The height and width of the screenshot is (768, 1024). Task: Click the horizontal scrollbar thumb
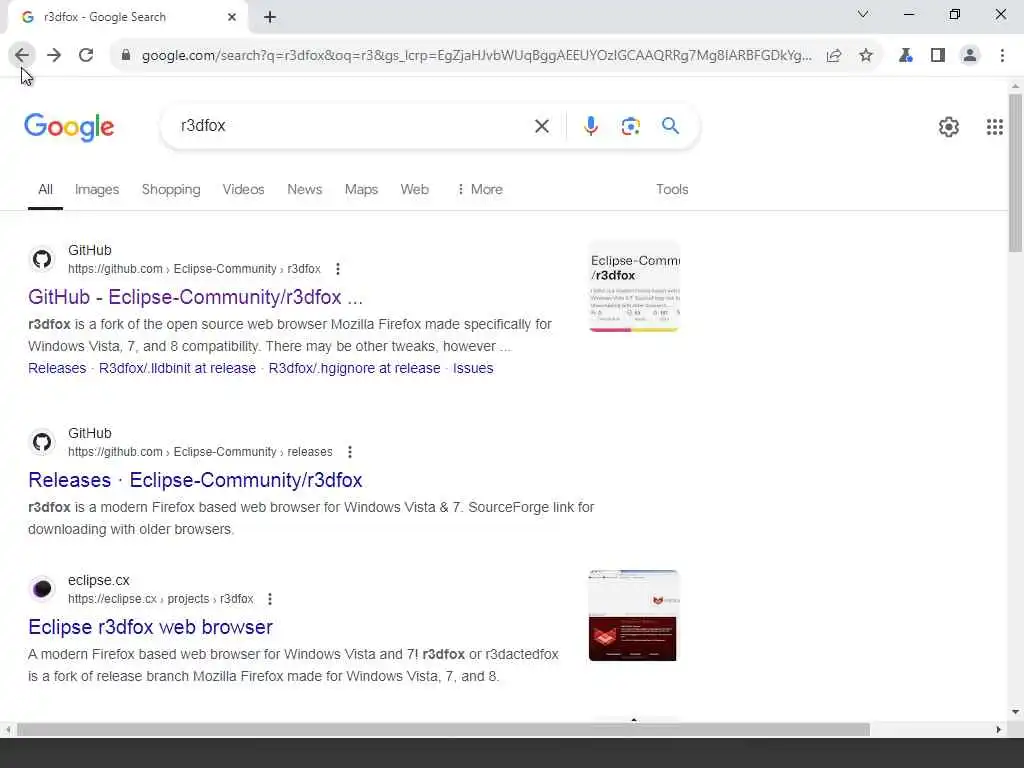443,729
